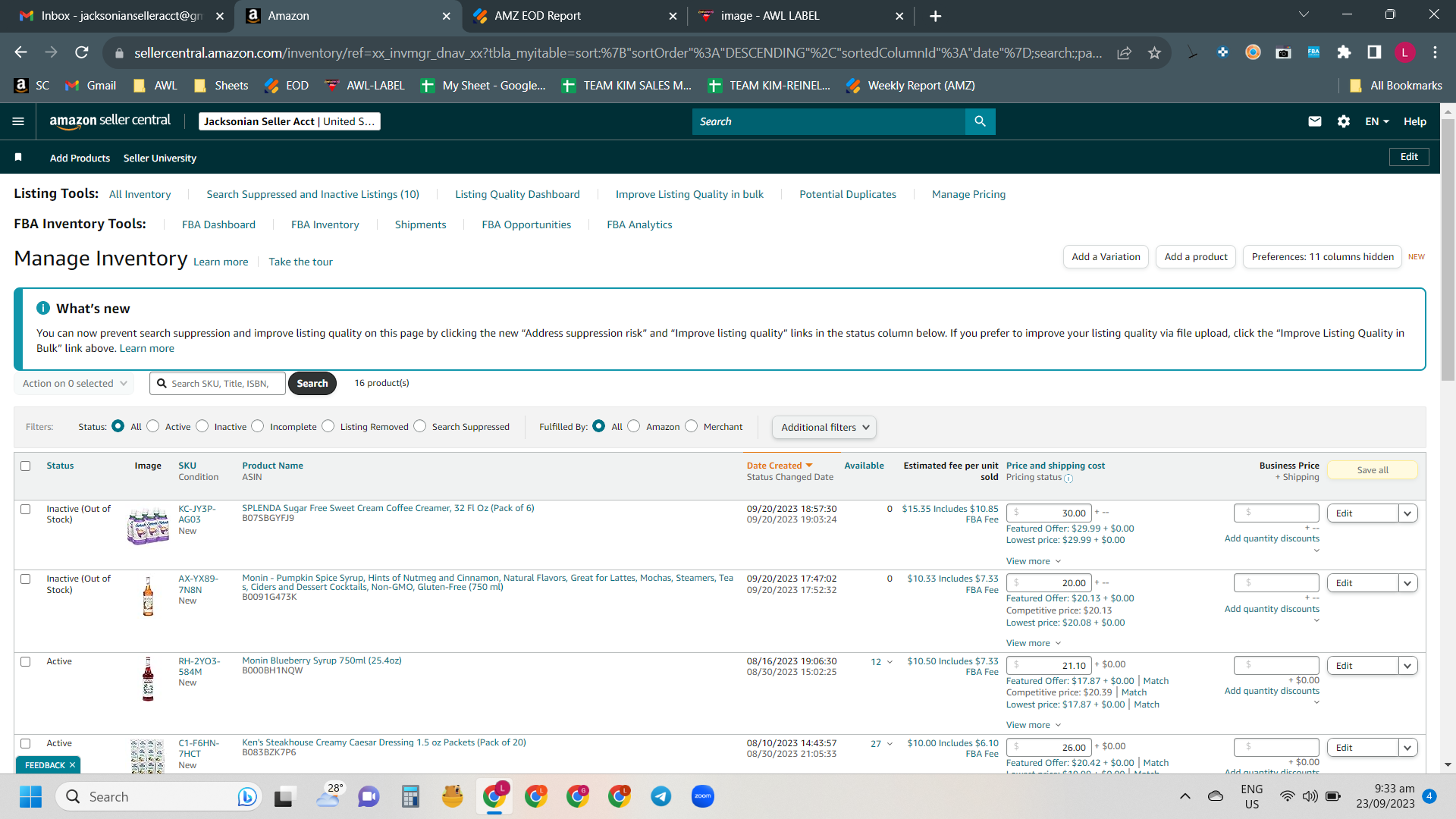Click the black Search button for SKU search
Image resolution: width=1456 pixels, height=819 pixels.
click(x=312, y=383)
